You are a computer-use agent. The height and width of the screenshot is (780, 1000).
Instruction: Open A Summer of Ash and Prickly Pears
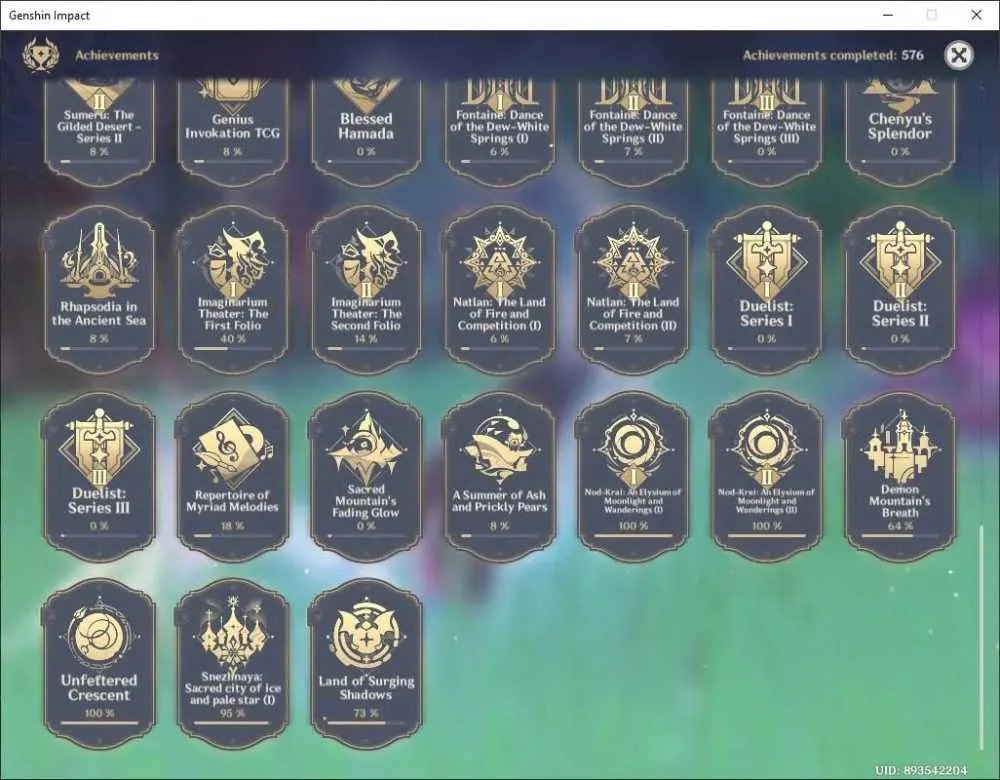499,477
